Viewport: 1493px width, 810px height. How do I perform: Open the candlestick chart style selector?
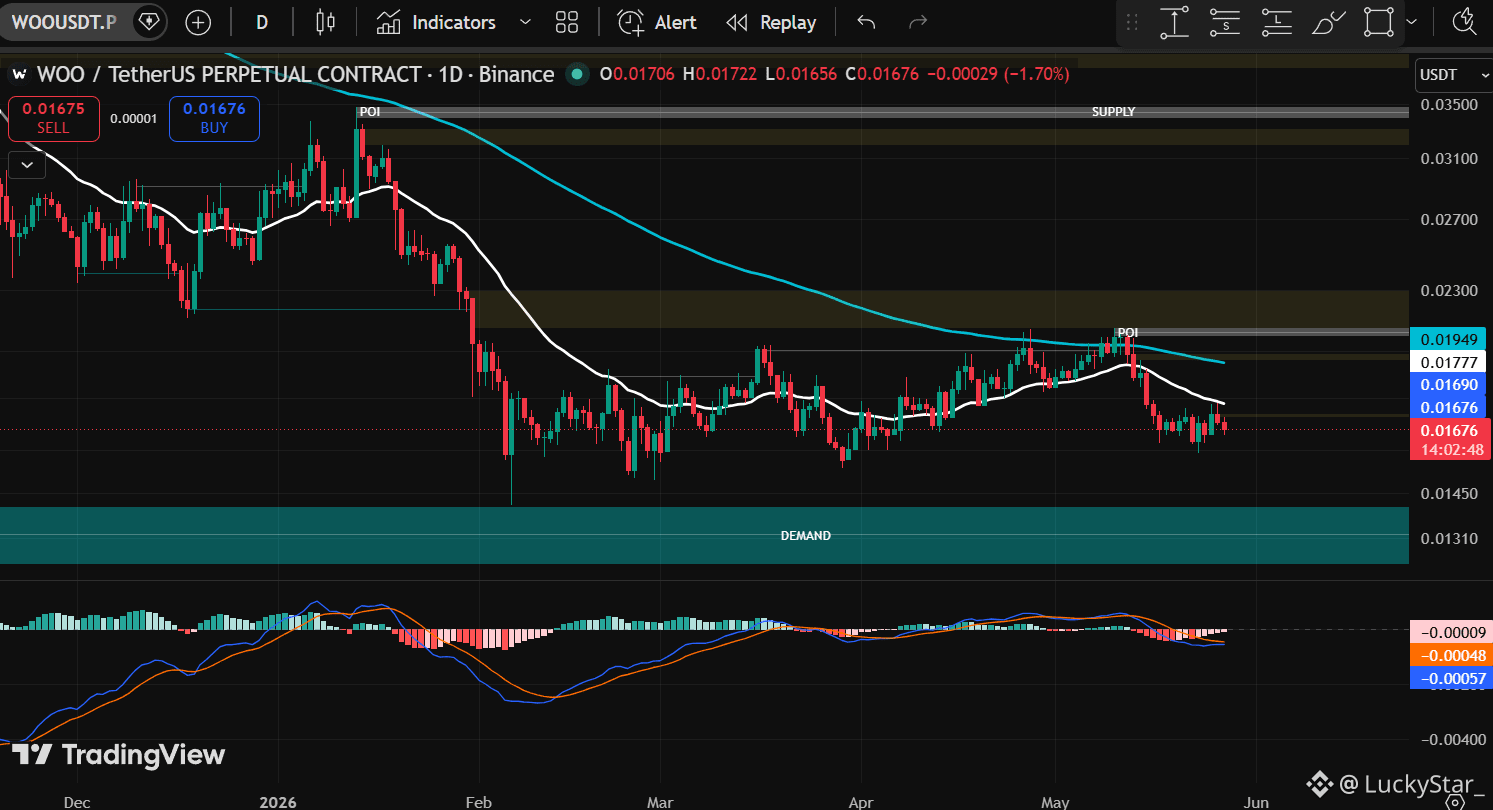(325, 22)
